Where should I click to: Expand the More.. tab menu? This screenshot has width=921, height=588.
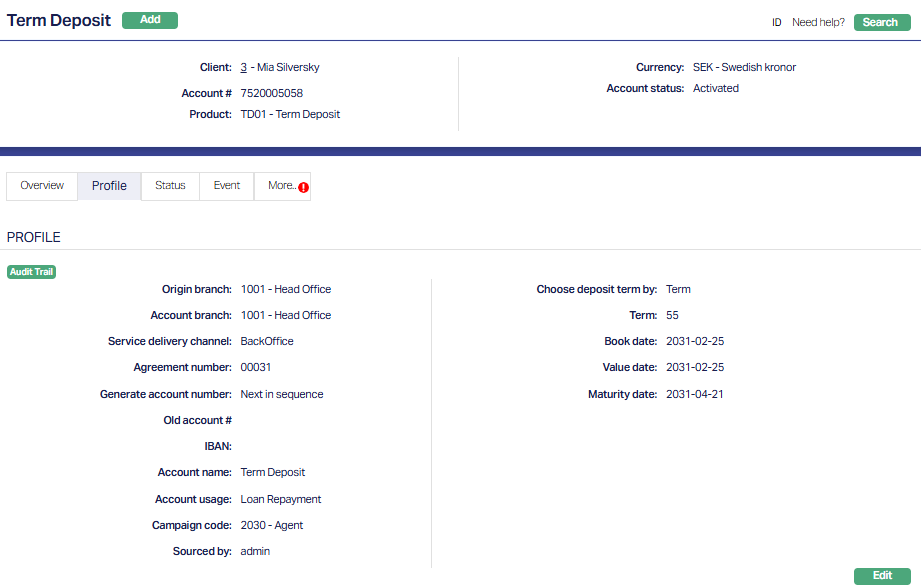[281, 186]
